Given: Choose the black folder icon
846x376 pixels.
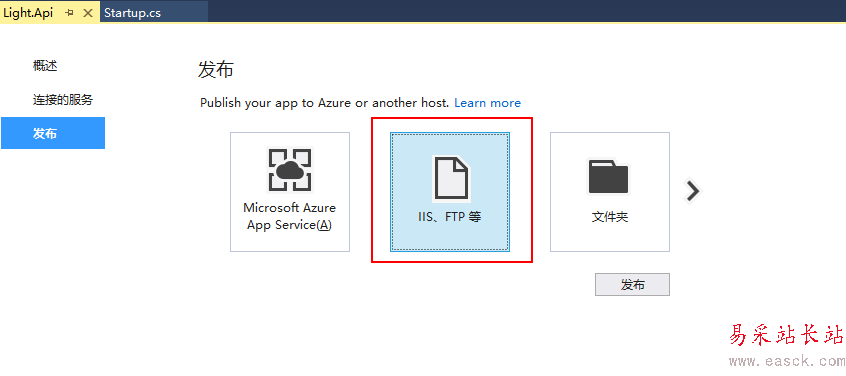Looking at the screenshot, I should point(609,176).
